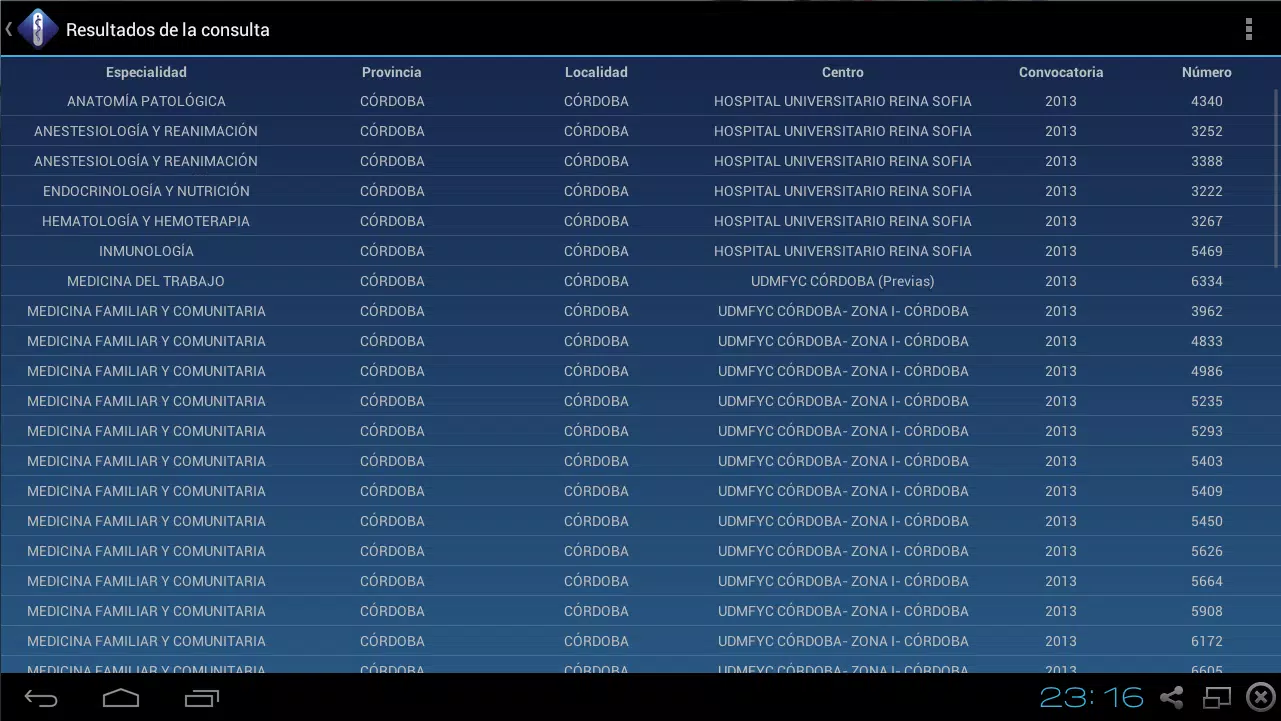Image resolution: width=1281 pixels, height=721 pixels.
Task: Select the Especialidad column header
Action: point(146,72)
